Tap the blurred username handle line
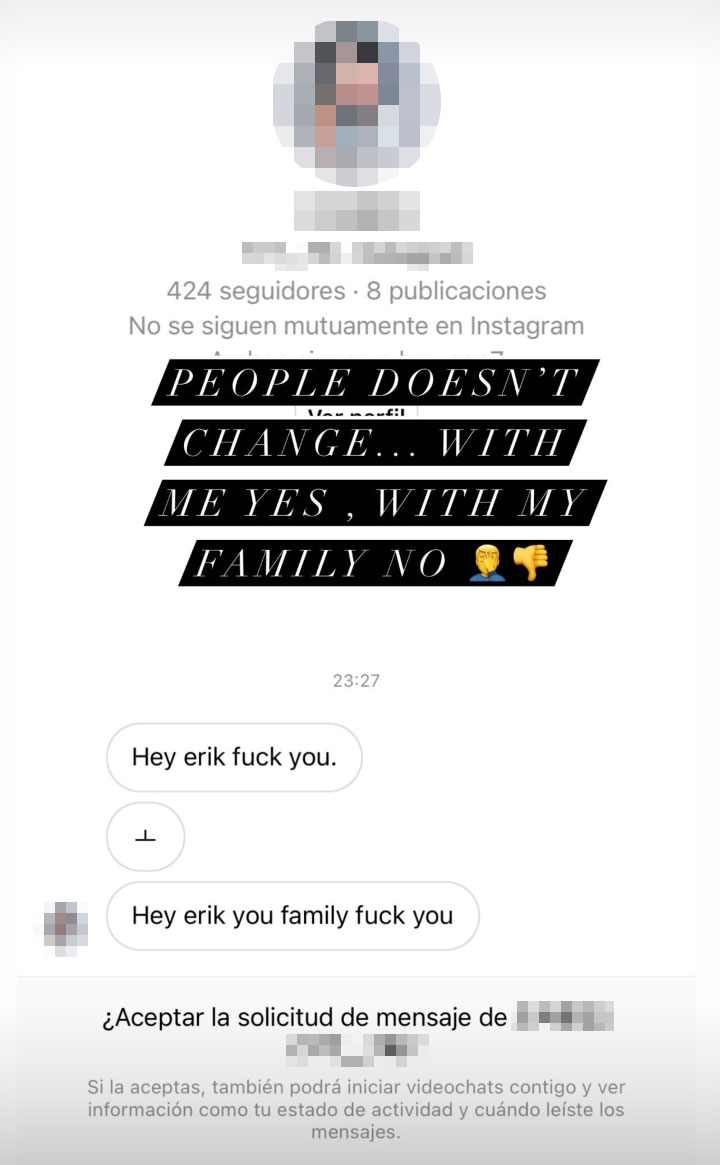This screenshot has width=720, height=1165. [357, 254]
